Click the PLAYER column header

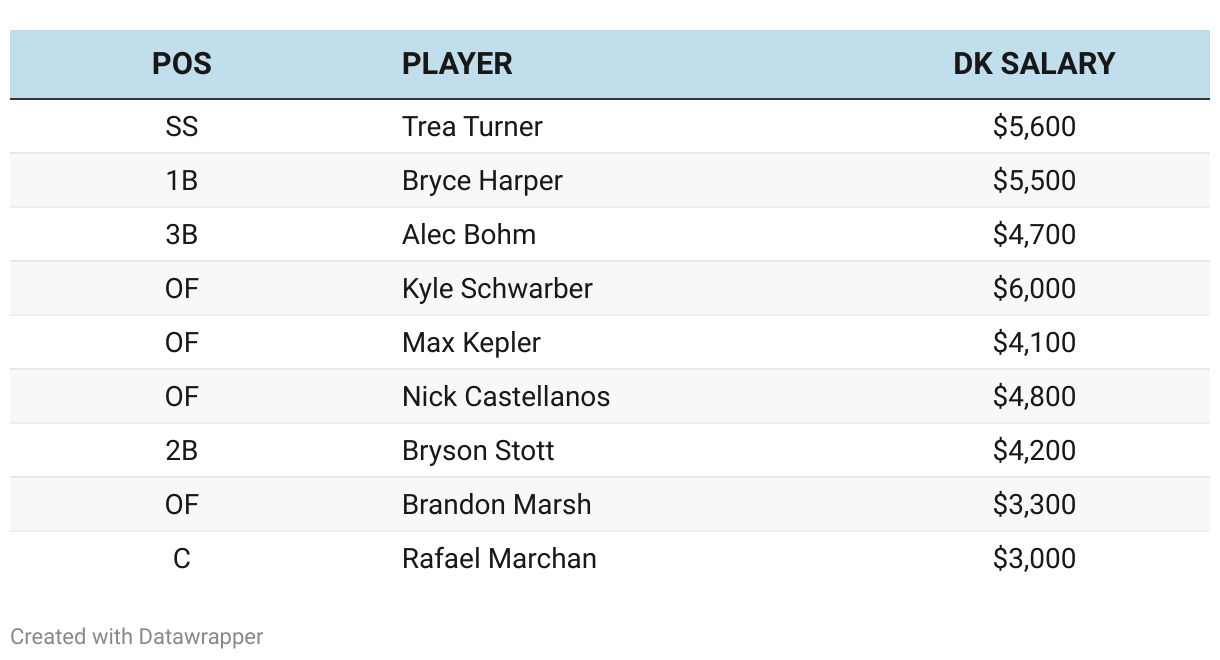(x=457, y=64)
